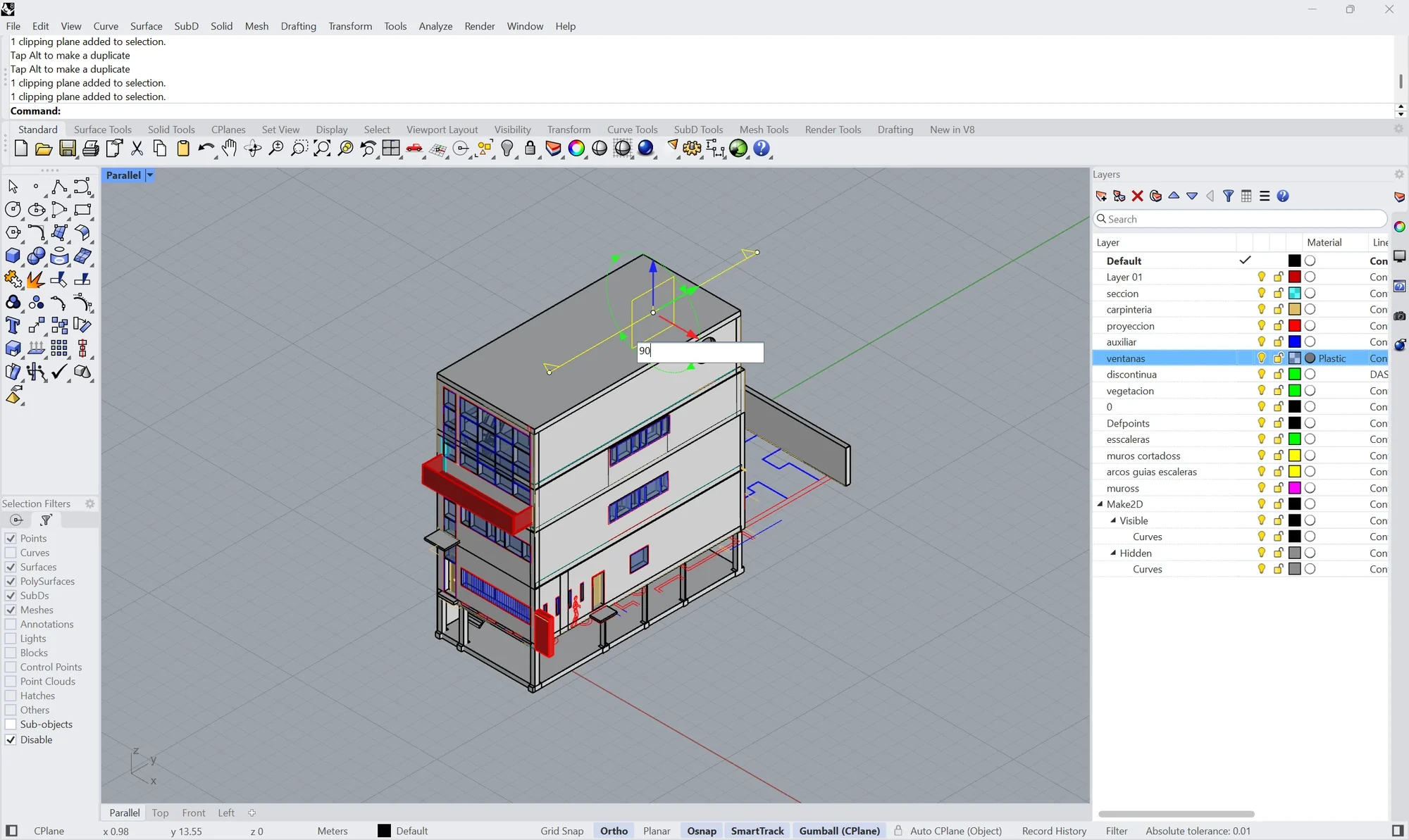Click the Delete layer red X icon
Viewport: 1409px width, 840px height.
click(1137, 196)
